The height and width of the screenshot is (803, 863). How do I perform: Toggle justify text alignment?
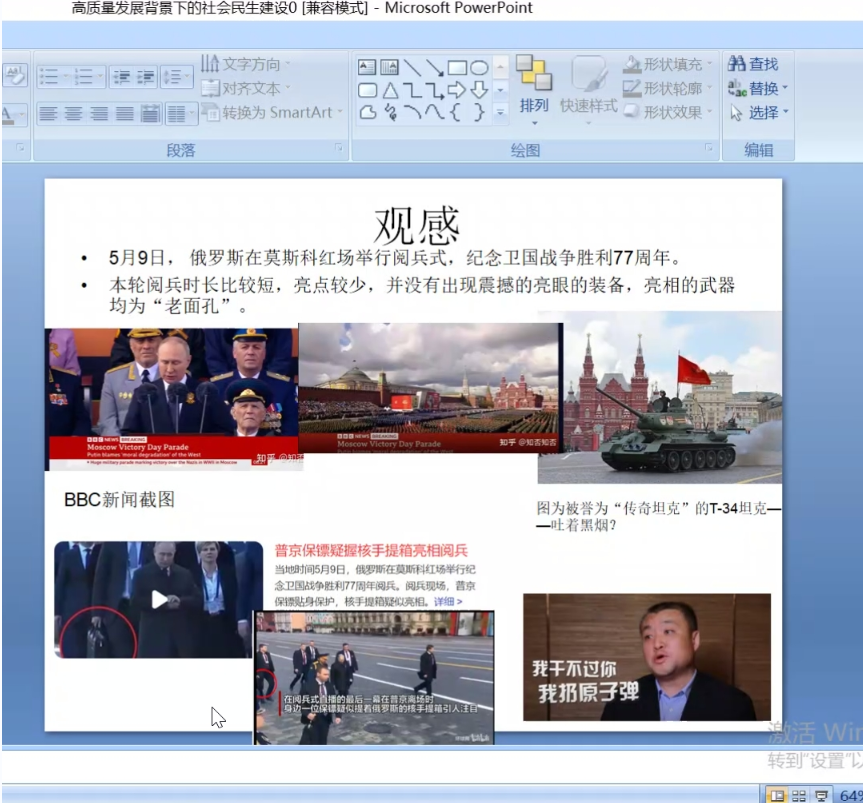tap(124, 114)
